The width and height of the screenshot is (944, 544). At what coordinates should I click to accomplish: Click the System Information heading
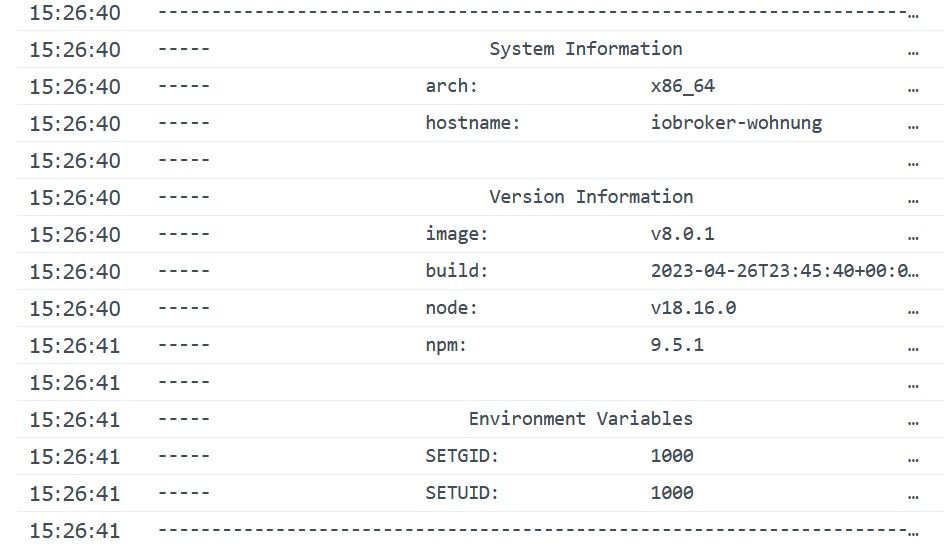[585, 49]
